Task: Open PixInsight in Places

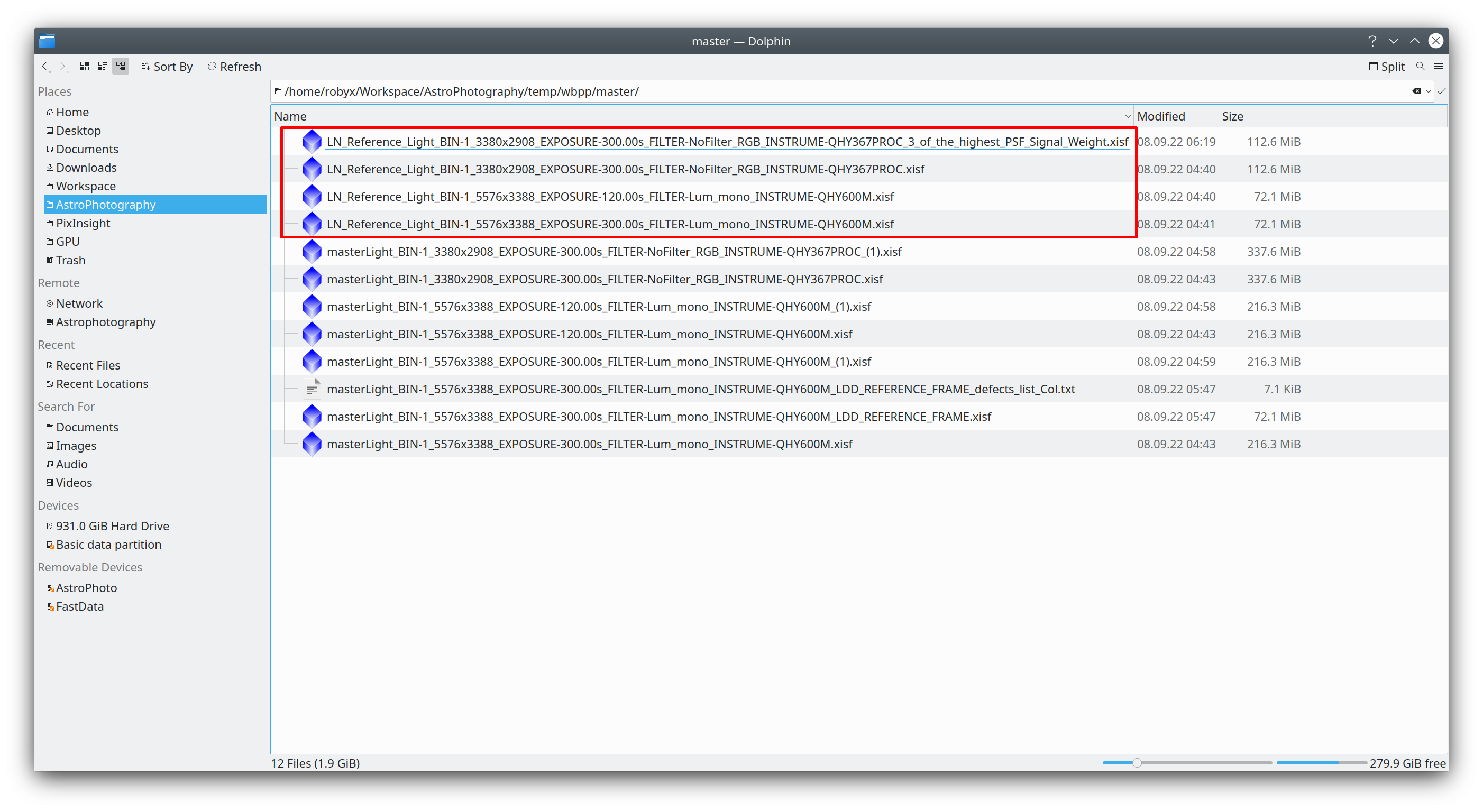Action: (x=83, y=223)
